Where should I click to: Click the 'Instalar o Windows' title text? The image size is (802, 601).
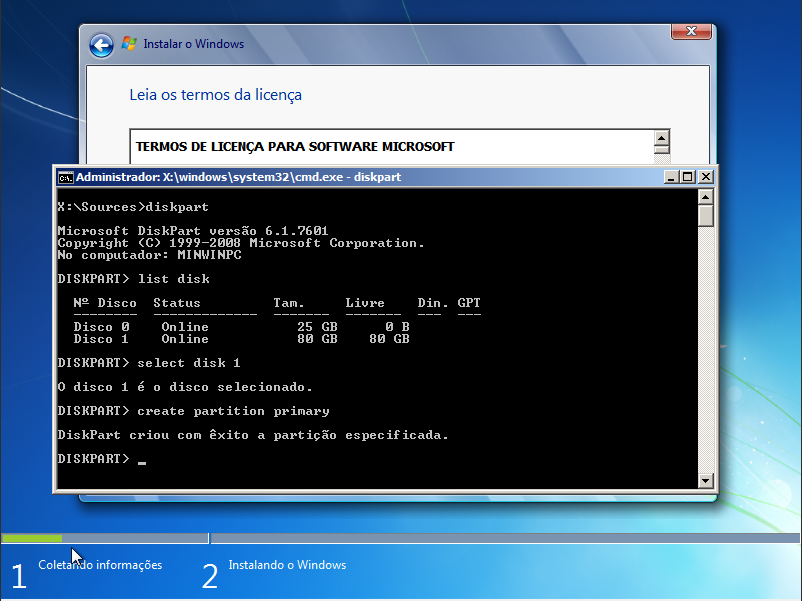[194, 44]
